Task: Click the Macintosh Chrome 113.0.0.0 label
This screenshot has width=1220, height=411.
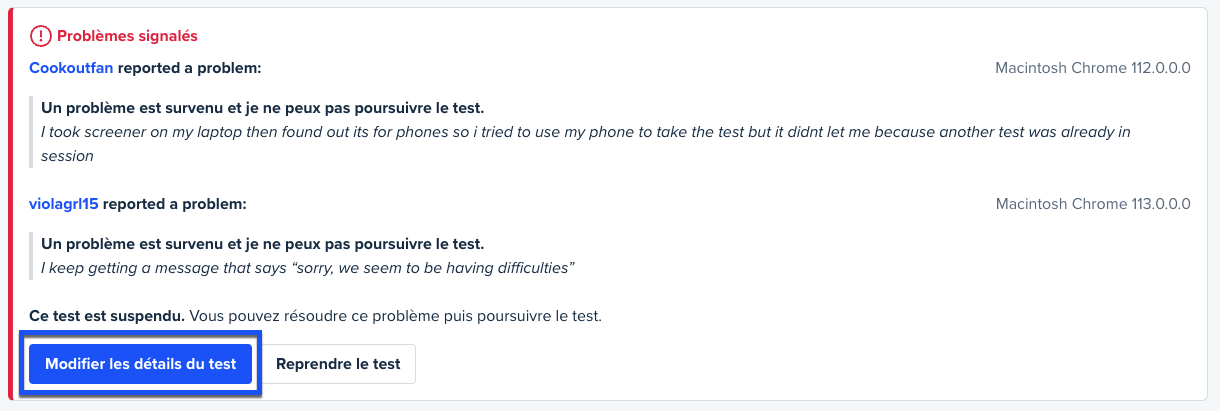Action: [x=1092, y=204]
